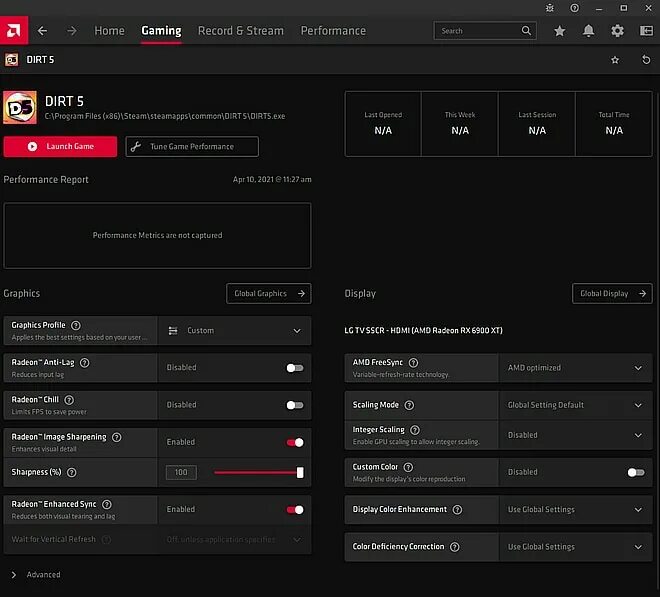
Task: Show help for Radeon Chill
Action: point(69,400)
